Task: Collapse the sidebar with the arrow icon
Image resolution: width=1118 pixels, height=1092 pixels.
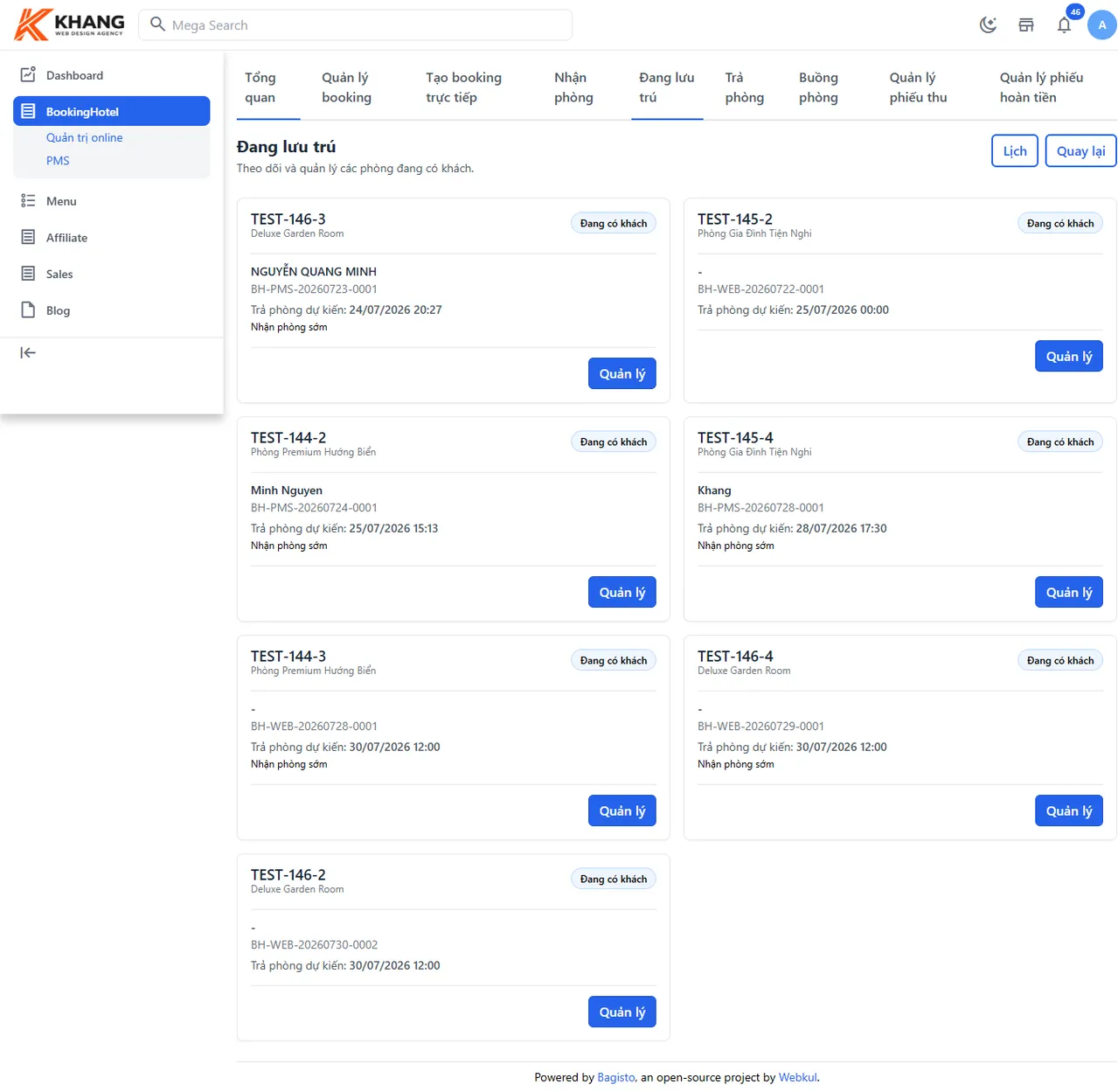Action: point(28,352)
